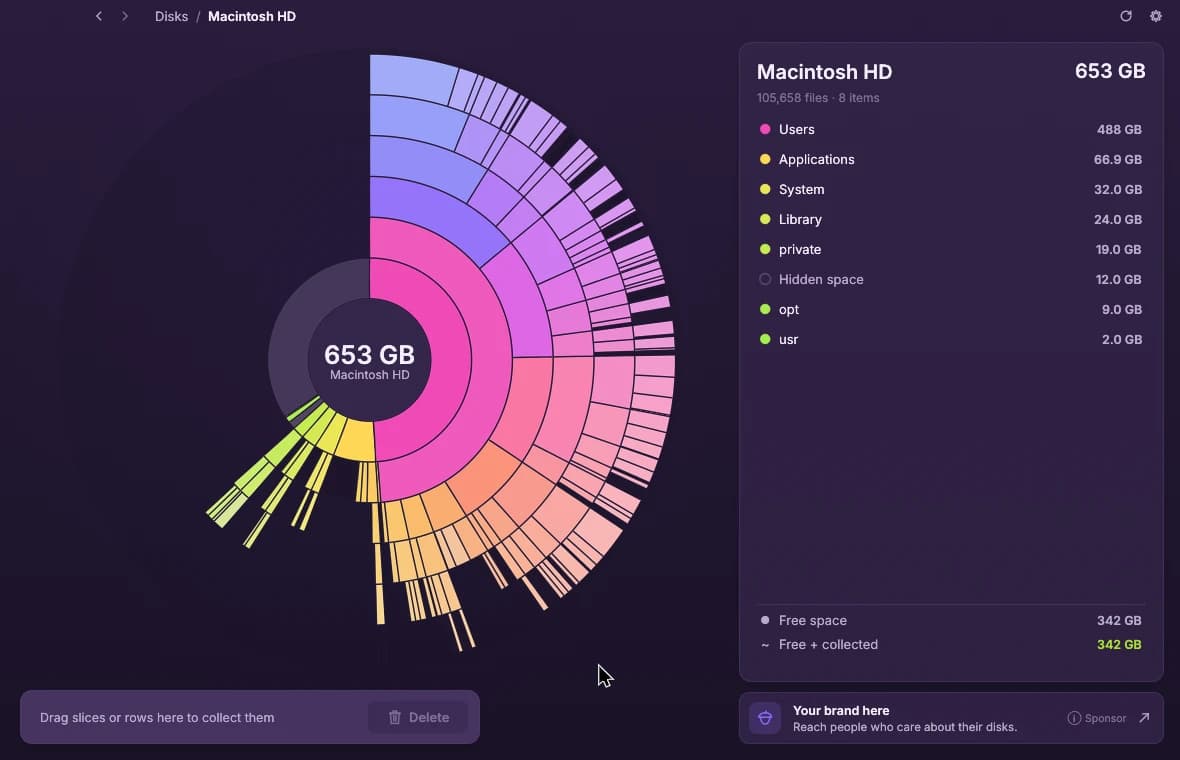1180x760 pixels.
Task: Click the 653 GB center of sunburst
Action: coord(370,360)
